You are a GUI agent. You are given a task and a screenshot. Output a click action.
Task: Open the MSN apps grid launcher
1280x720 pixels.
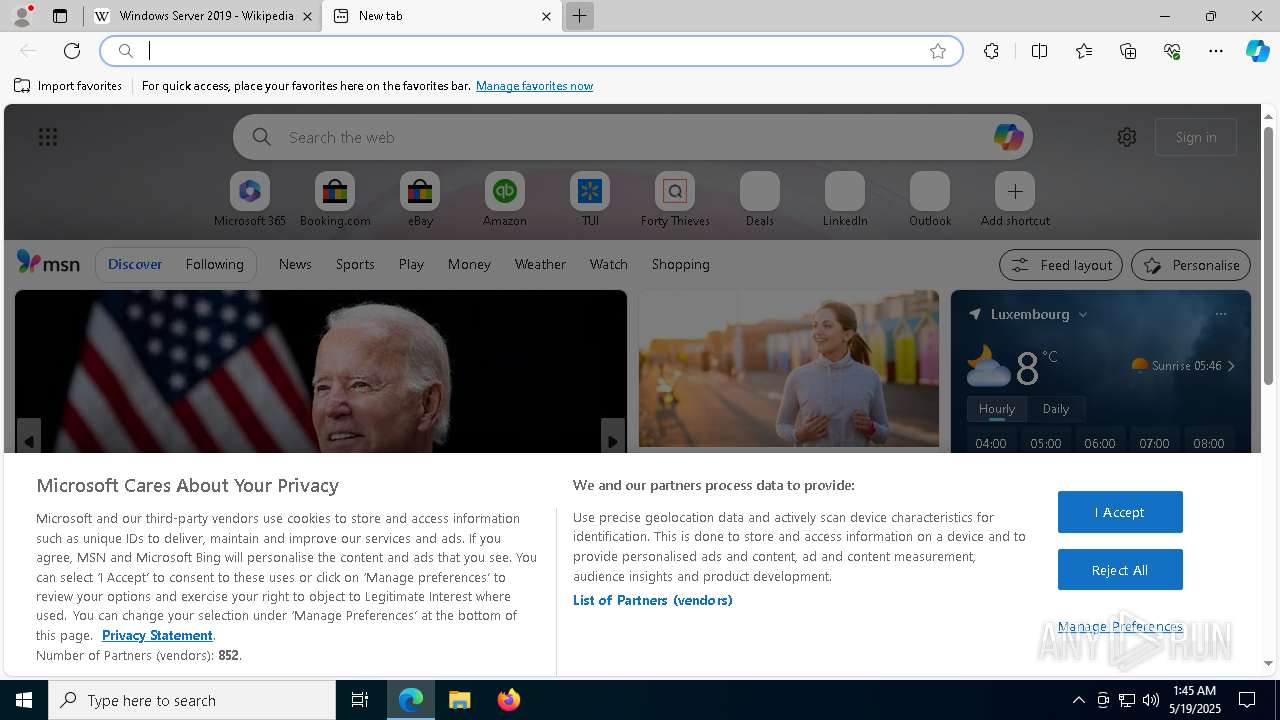tap(48, 137)
